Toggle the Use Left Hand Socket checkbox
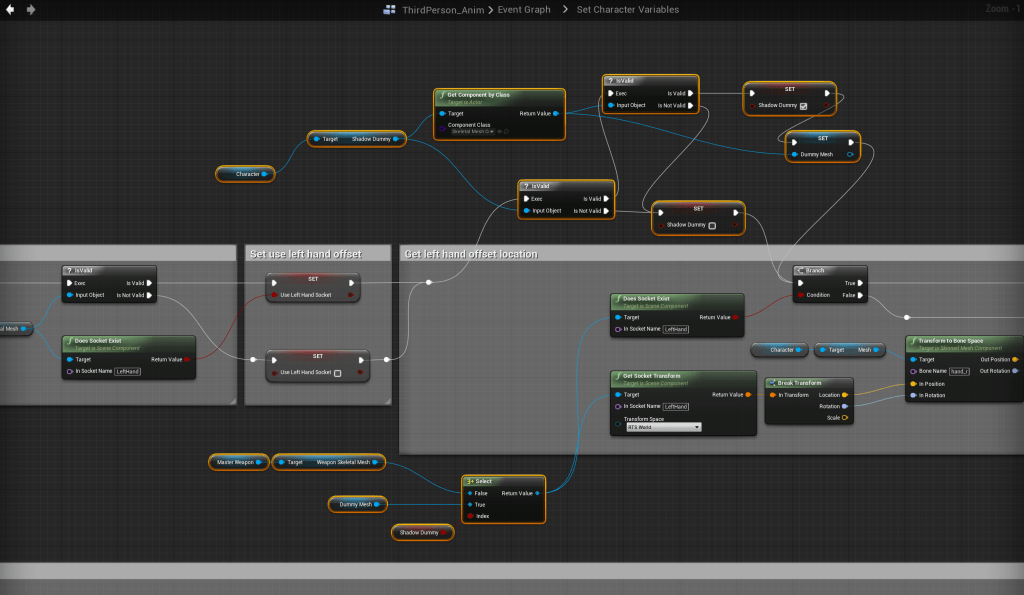 point(337,373)
